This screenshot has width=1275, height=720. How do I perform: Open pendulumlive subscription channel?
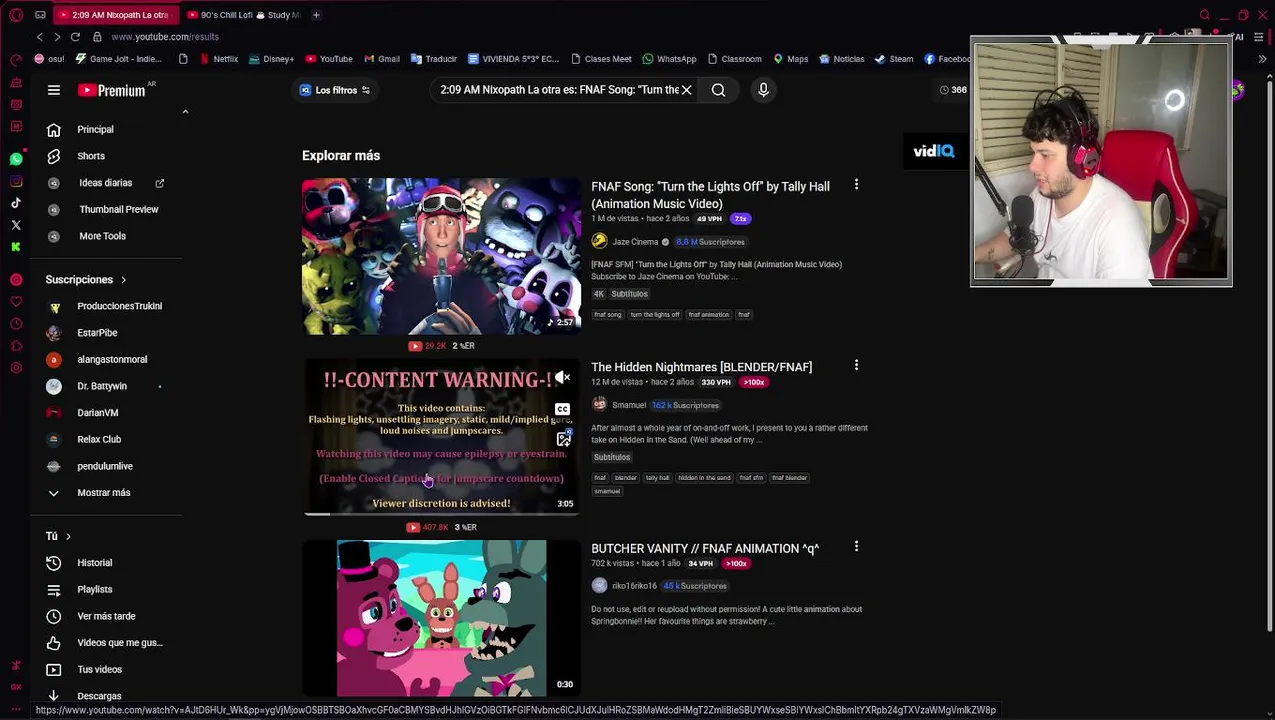pyautogui.click(x=106, y=466)
